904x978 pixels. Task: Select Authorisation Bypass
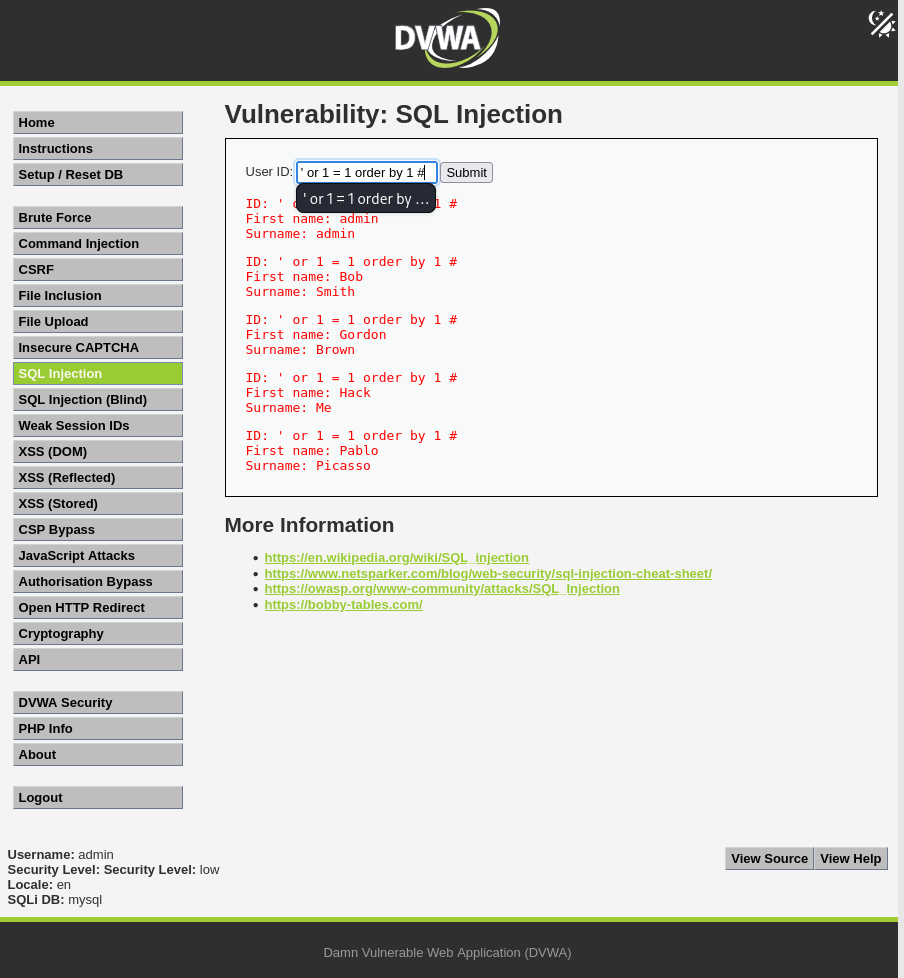(98, 581)
